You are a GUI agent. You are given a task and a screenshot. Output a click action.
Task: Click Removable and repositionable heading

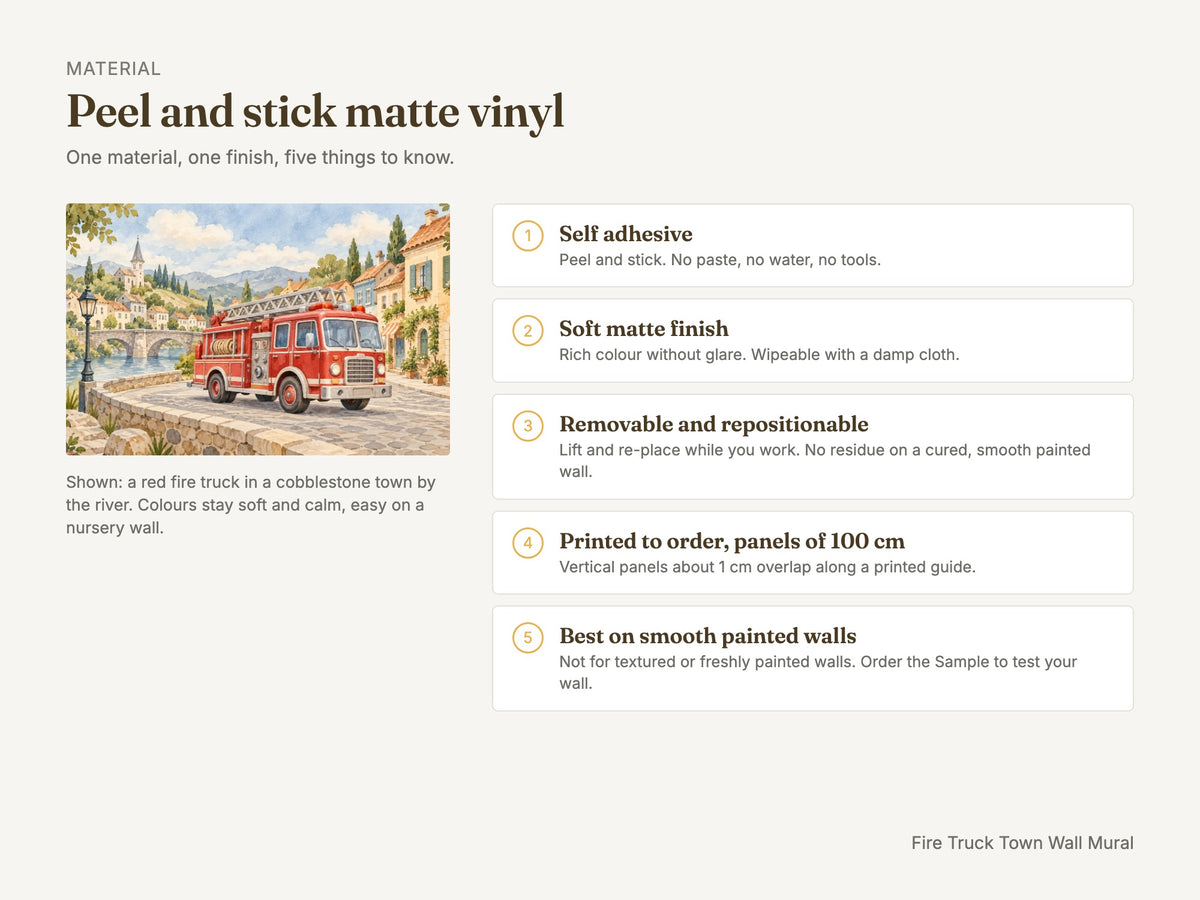click(x=714, y=424)
